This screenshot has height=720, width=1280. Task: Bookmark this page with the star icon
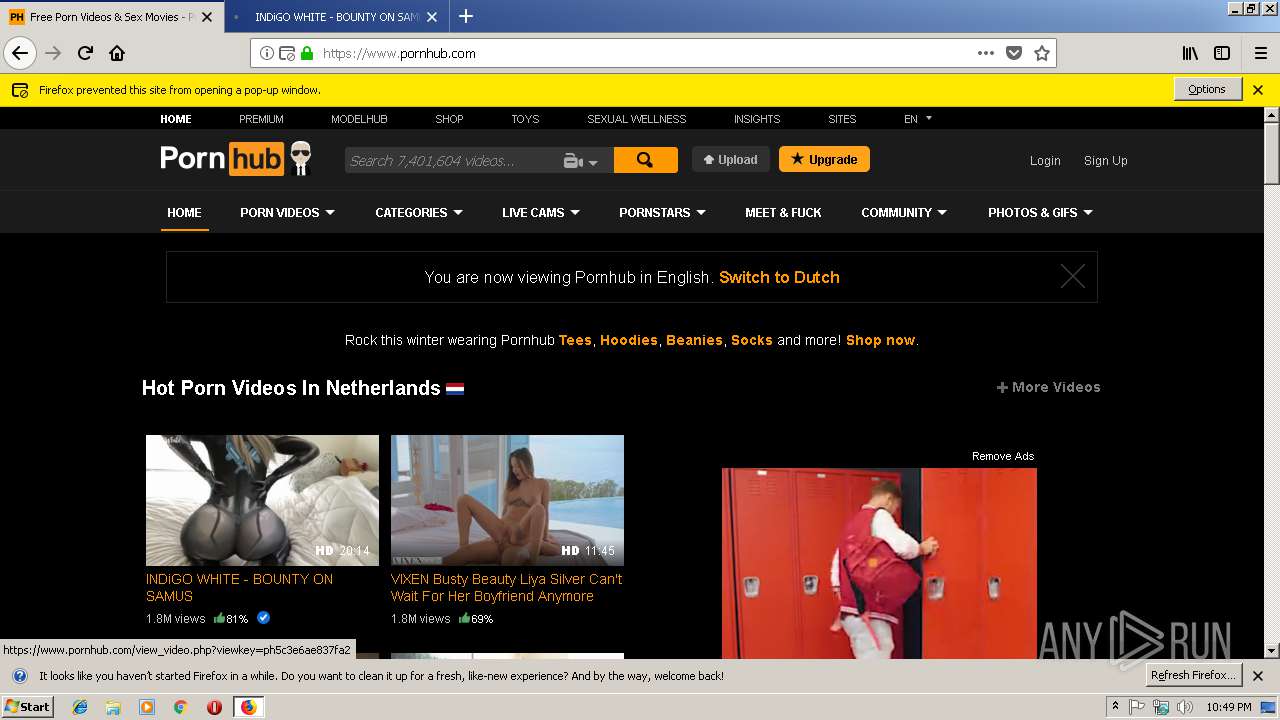coord(1042,53)
